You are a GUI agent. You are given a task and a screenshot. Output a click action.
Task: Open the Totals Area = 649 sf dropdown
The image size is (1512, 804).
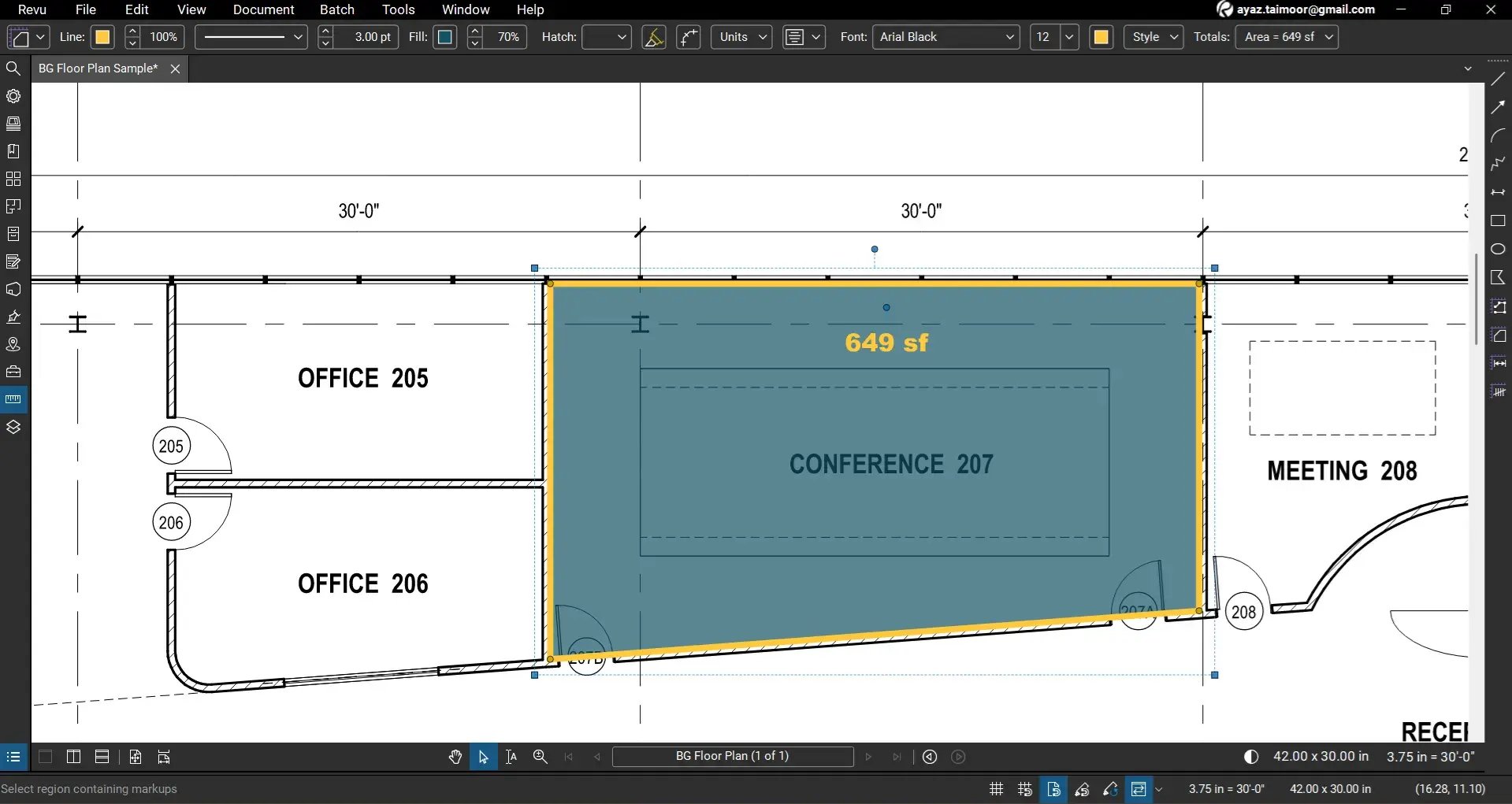pyautogui.click(x=1287, y=37)
